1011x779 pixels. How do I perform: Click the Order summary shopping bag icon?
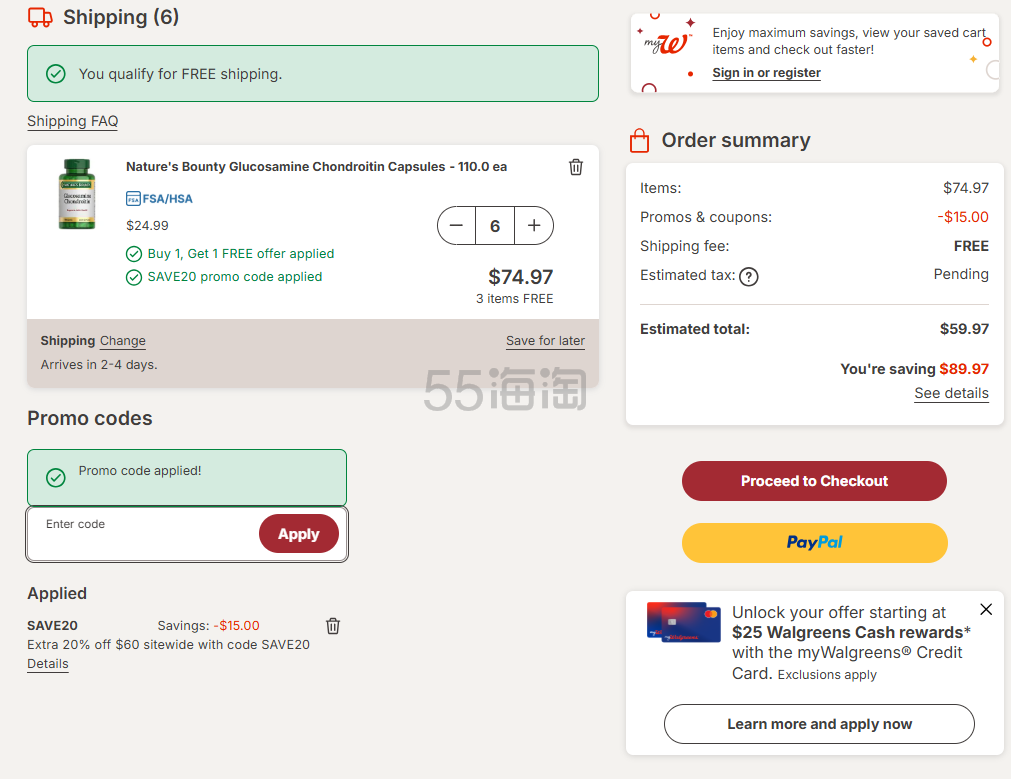639,141
